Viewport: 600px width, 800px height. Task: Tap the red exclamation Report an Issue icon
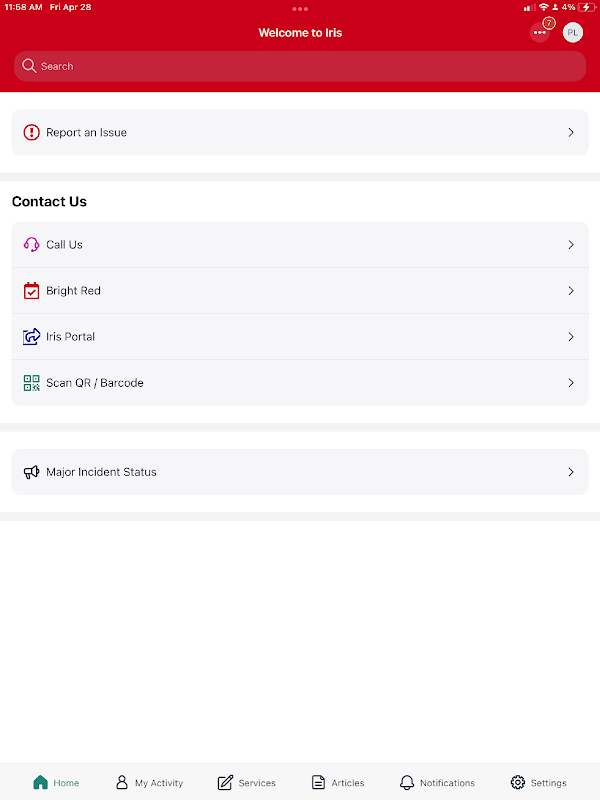click(x=32, y=132)
